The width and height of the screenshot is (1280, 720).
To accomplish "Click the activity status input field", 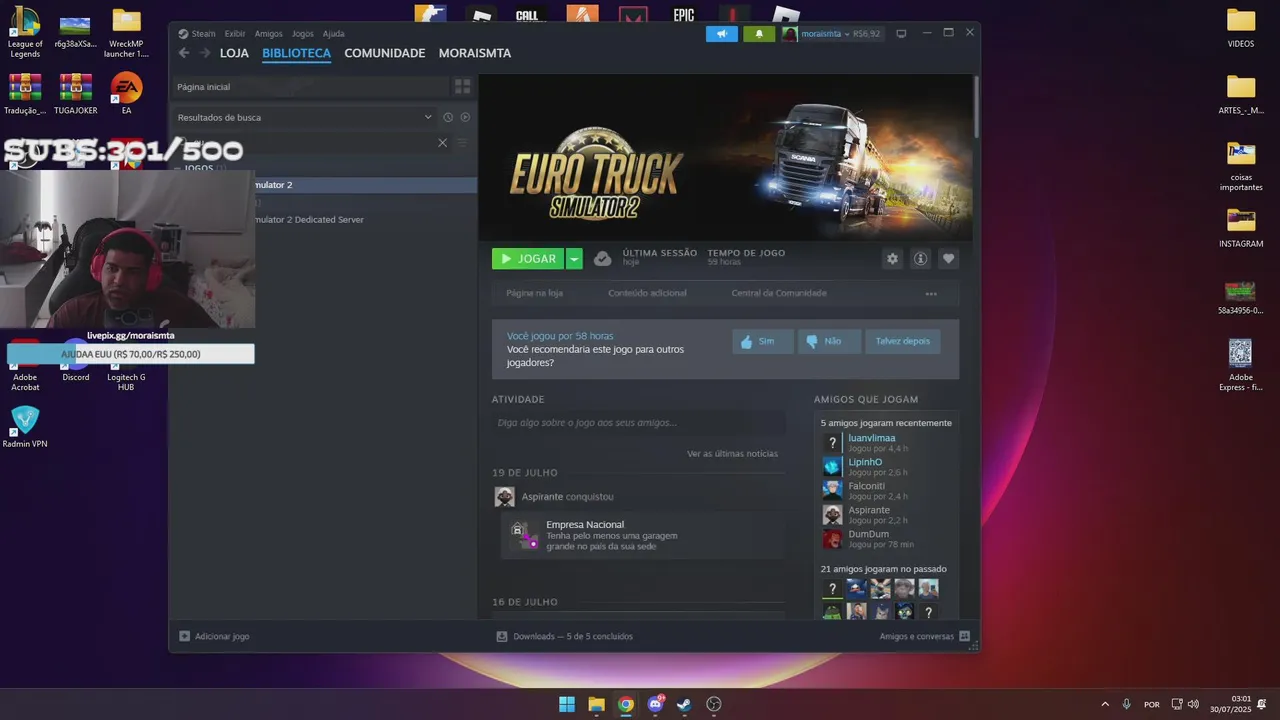I will coord(638,423).
